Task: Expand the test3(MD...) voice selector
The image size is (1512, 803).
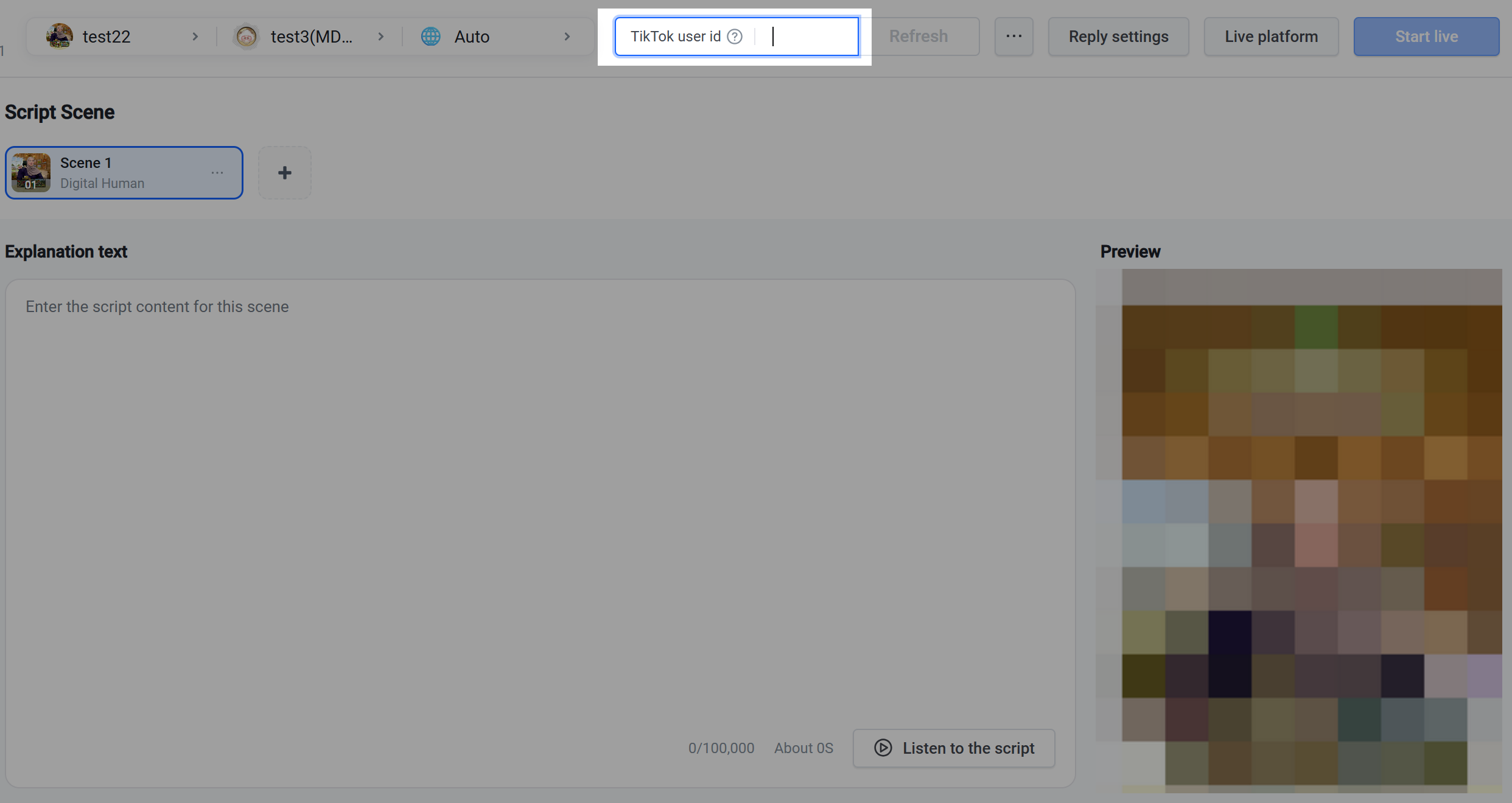Action: (309, 36)
